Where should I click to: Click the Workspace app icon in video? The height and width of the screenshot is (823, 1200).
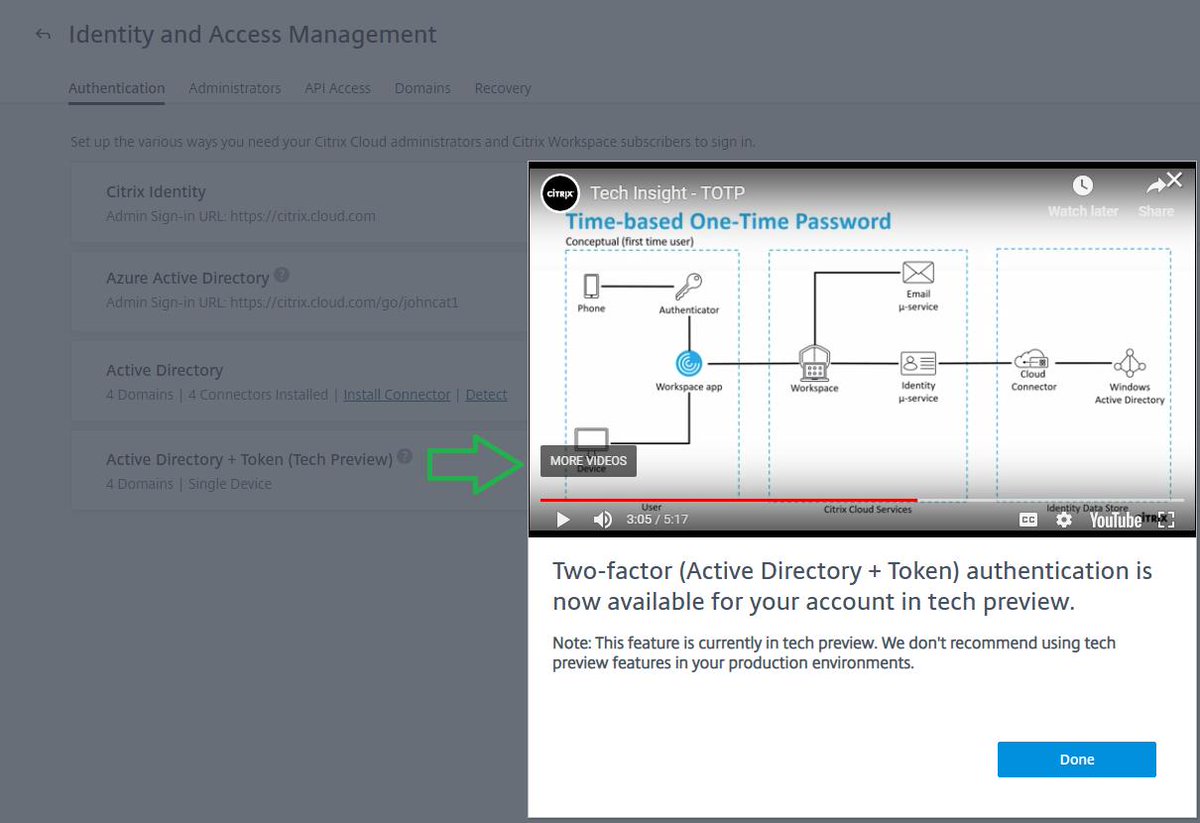click(689, 363)
